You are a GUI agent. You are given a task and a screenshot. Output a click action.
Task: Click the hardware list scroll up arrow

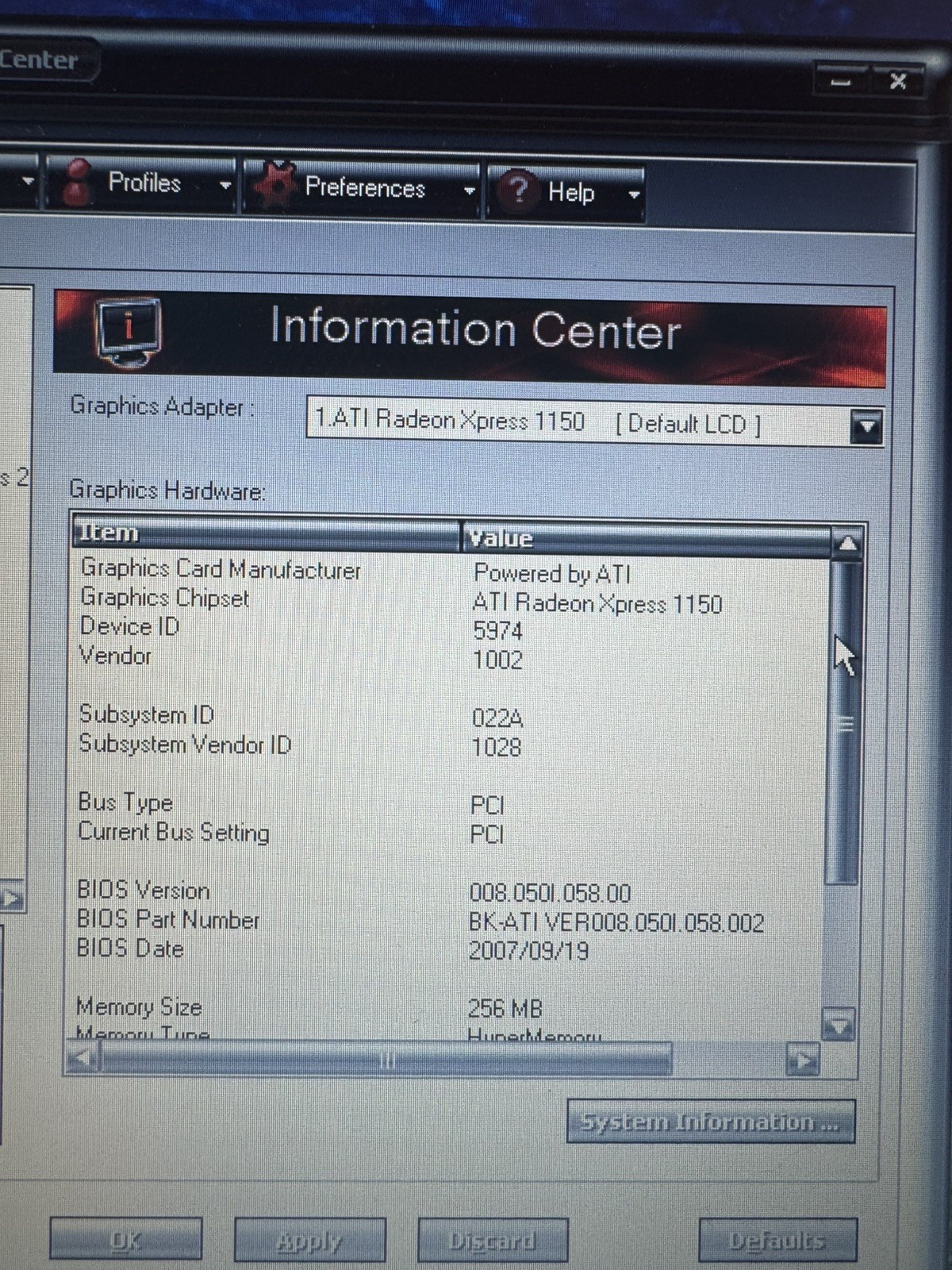pyautogui.click(x=848, y=543)
